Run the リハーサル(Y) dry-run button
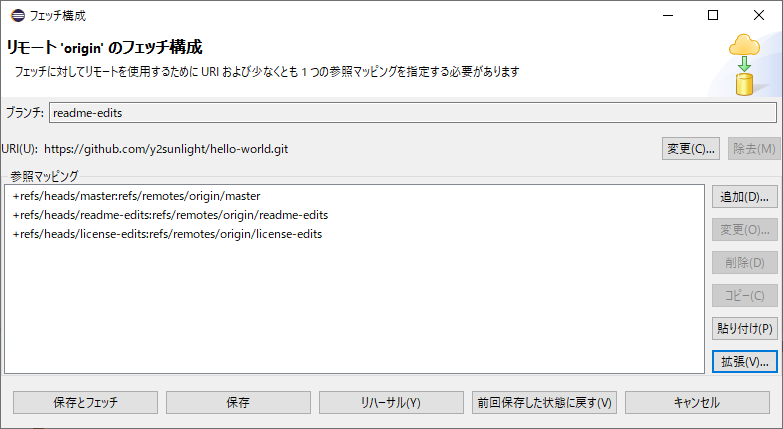Viewport: 783px width, 429px height. 391,402
